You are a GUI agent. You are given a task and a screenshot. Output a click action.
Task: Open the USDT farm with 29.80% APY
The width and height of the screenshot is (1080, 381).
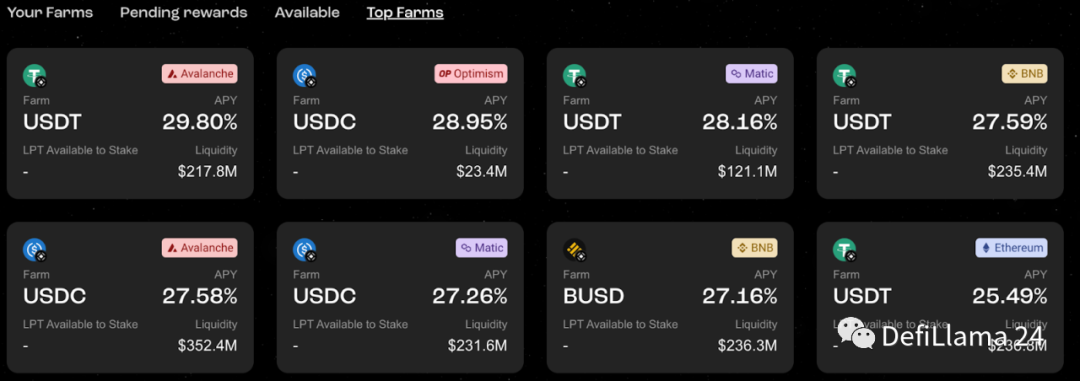[x=130, y=123]
